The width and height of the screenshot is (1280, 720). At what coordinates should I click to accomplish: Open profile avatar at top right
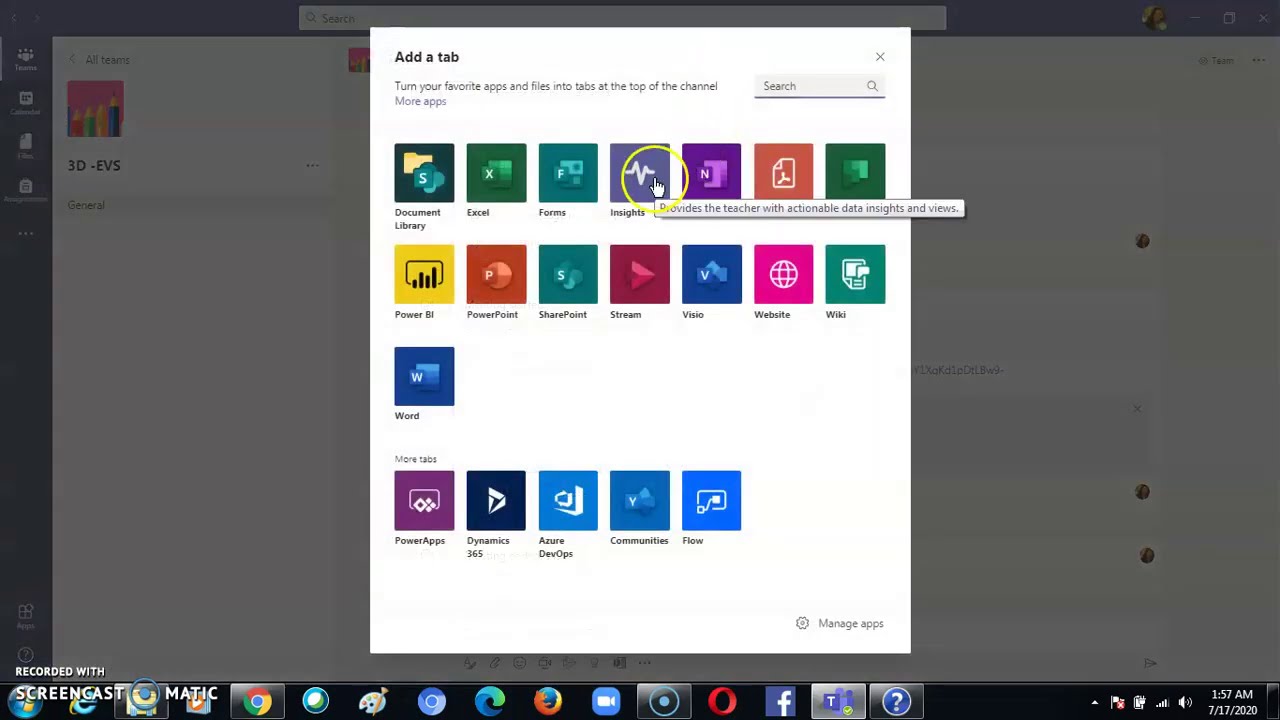[x=1154, y=18]
